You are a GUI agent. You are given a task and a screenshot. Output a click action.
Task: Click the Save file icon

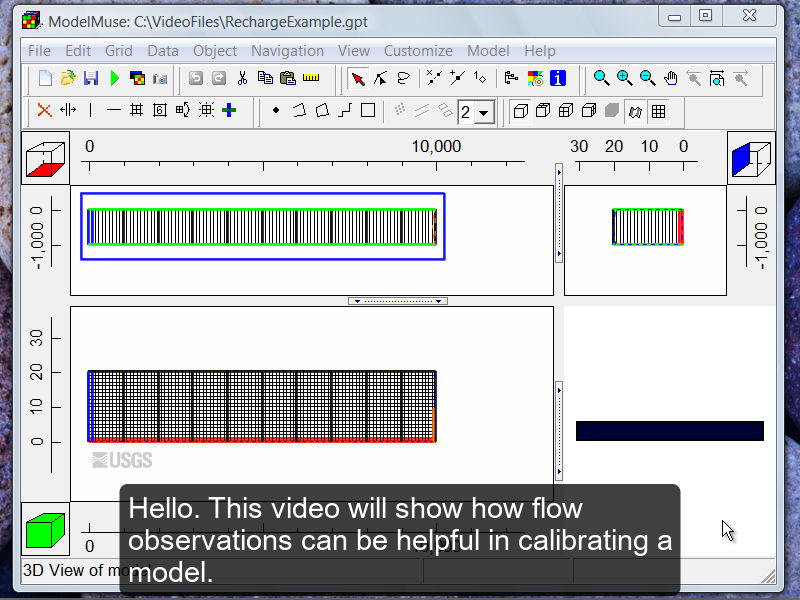(91, 78)
